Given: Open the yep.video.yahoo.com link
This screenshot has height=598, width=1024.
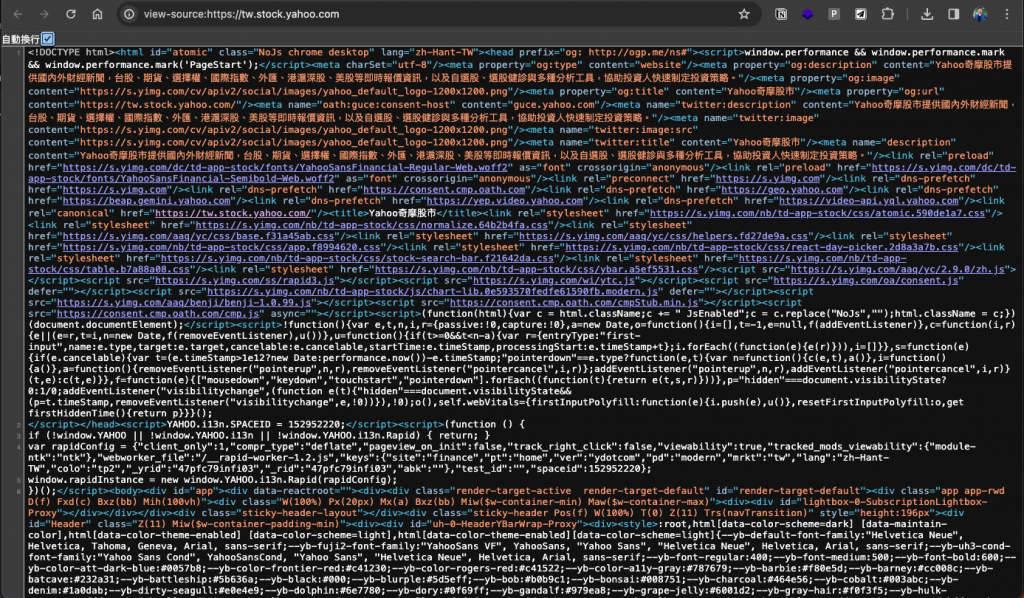Looking at the screenshot, I should tap(504, 200).
